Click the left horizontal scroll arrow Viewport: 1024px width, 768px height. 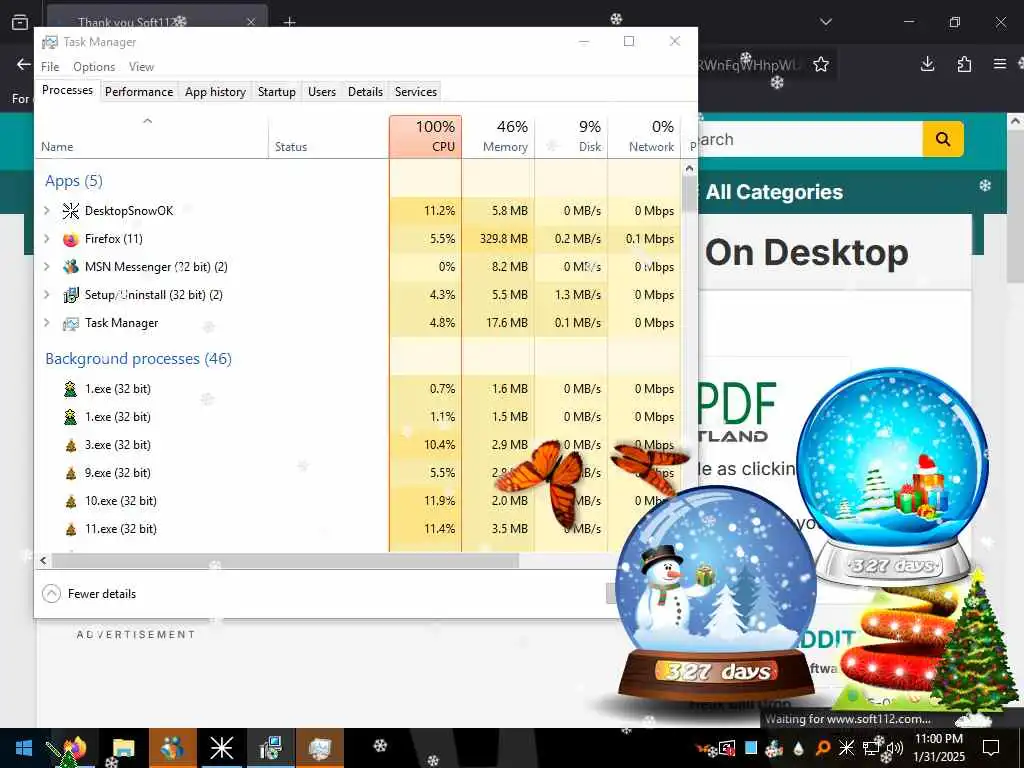[43, 560]
